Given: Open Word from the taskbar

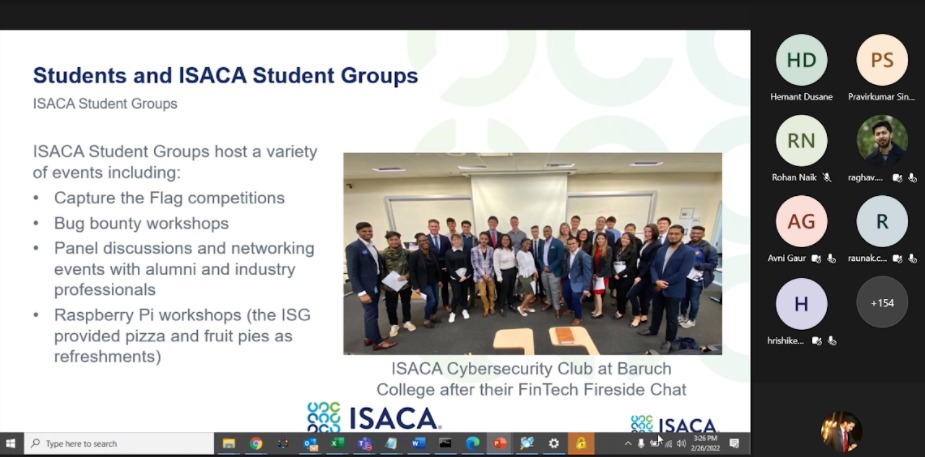Looking at the screenshot, I should pyautogui.click(x=418, y=443).
